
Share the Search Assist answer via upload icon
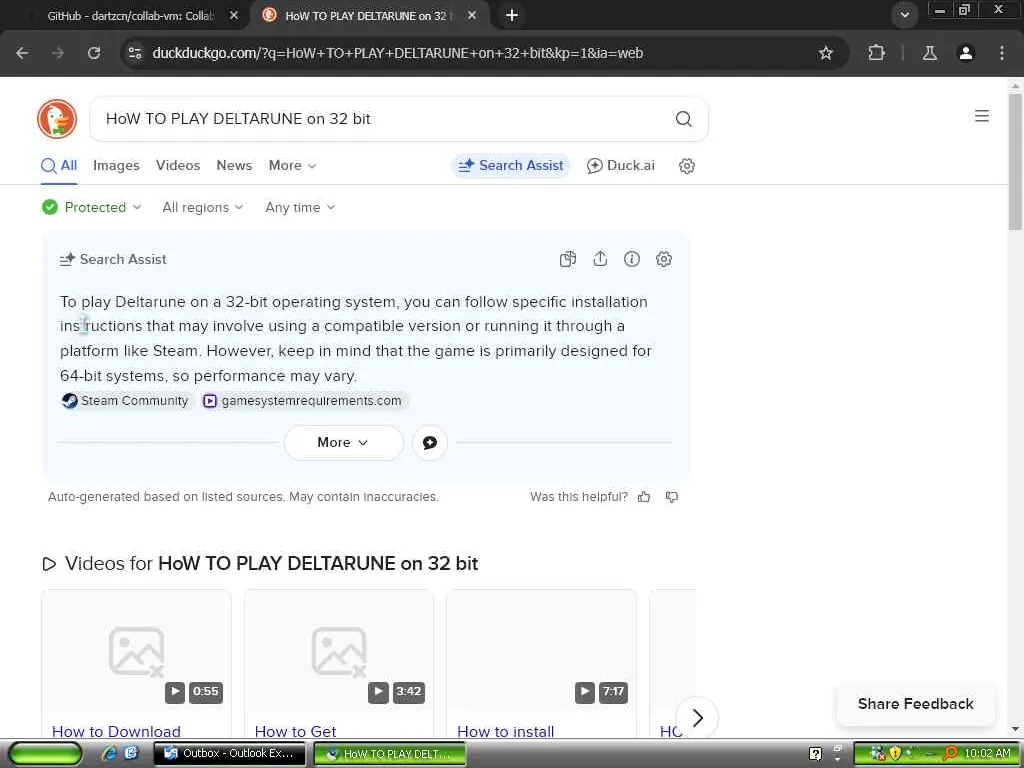pyautogui.click(x=600, y=259)
